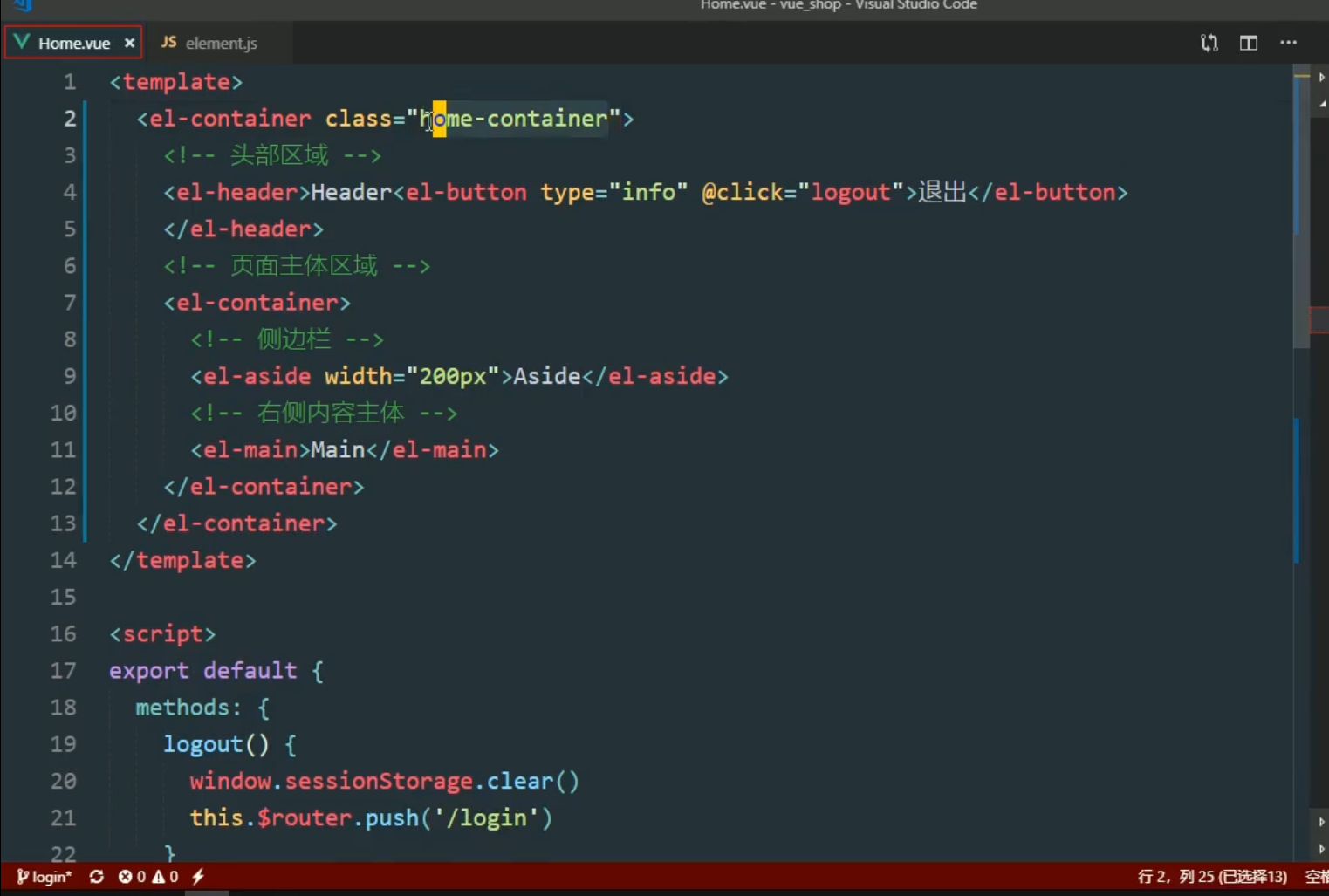Screen dimensions: 1329x896
Task: Click line number 19 in the gutter
Action: [x=63, y=744]
